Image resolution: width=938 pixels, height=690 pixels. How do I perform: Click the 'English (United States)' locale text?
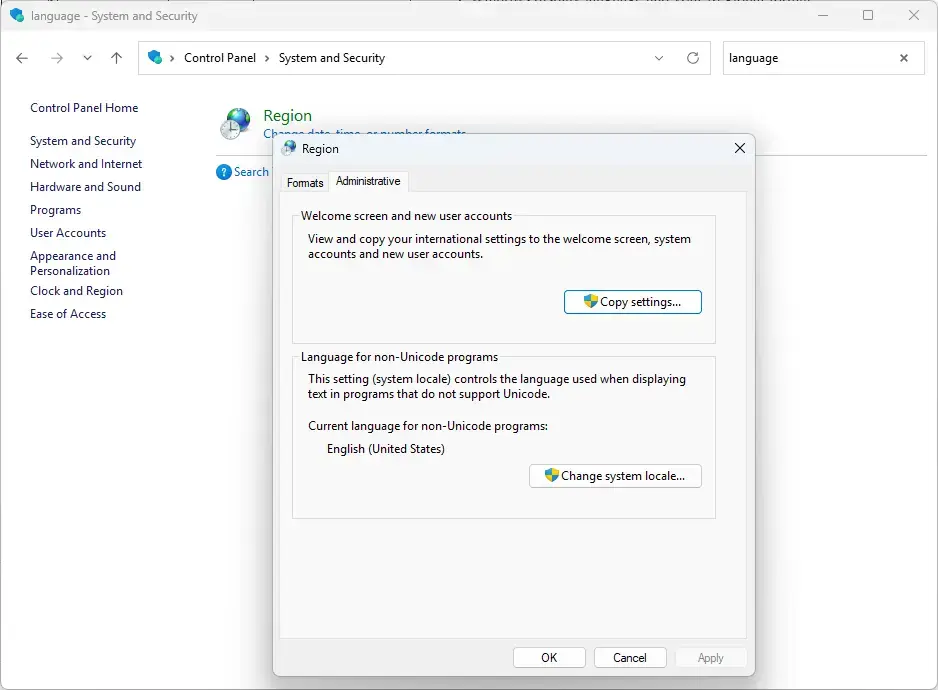click(386, 449)
